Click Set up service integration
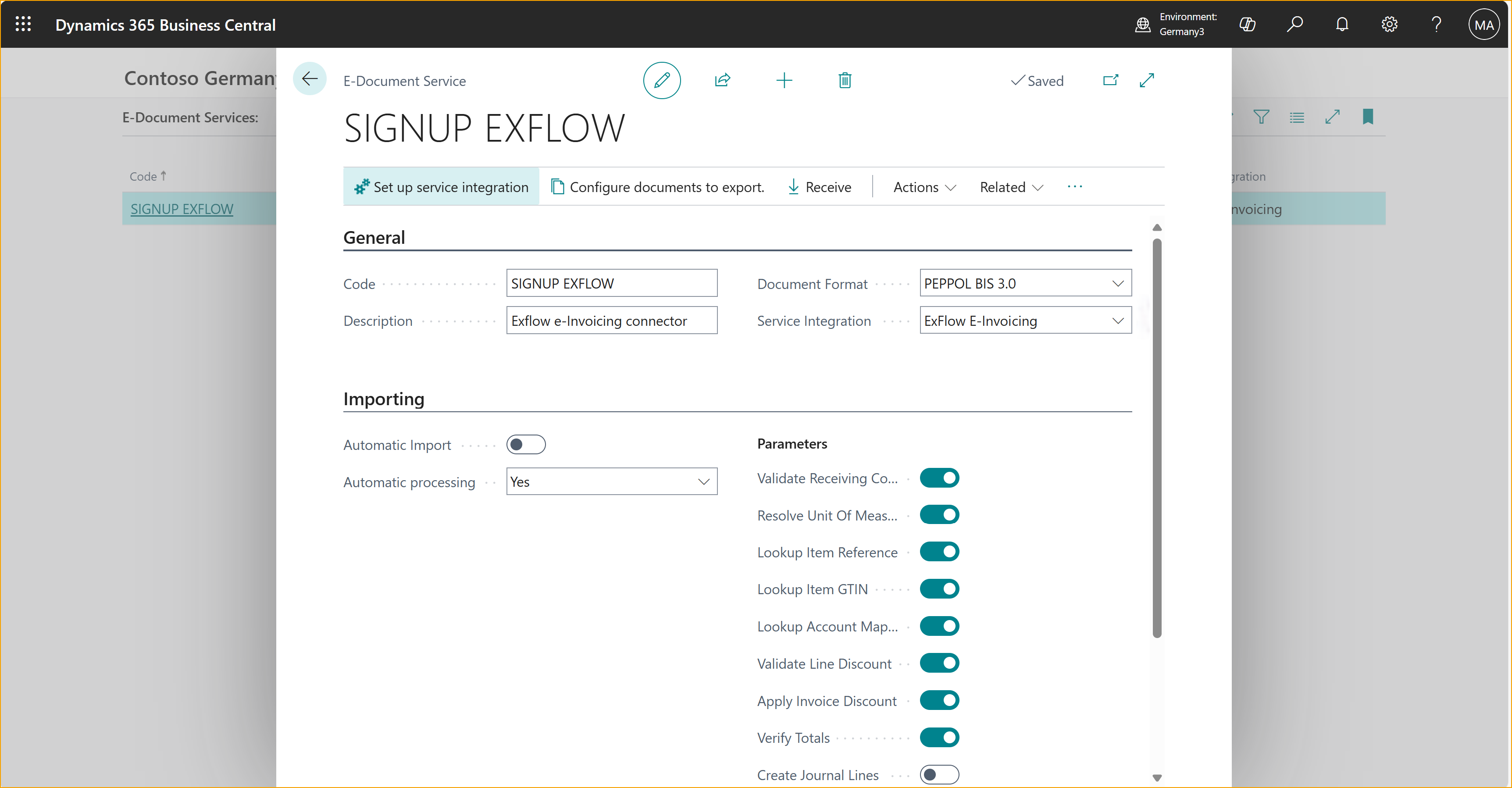The image size is (1512, 788). [441, 186]
